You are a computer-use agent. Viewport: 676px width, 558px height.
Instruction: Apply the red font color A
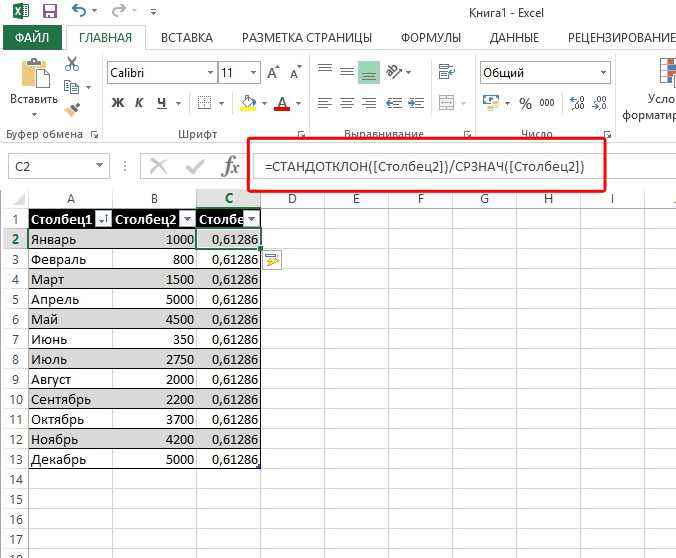(x=282, y=103)
